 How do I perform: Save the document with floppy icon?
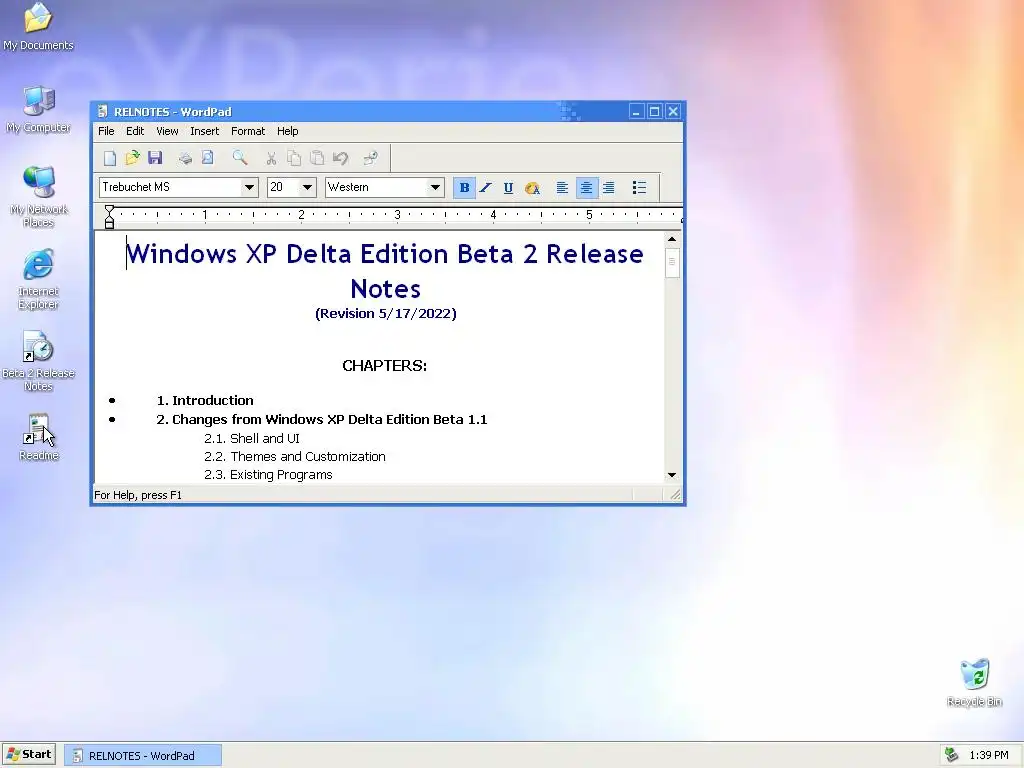click(x=155, y=158)
